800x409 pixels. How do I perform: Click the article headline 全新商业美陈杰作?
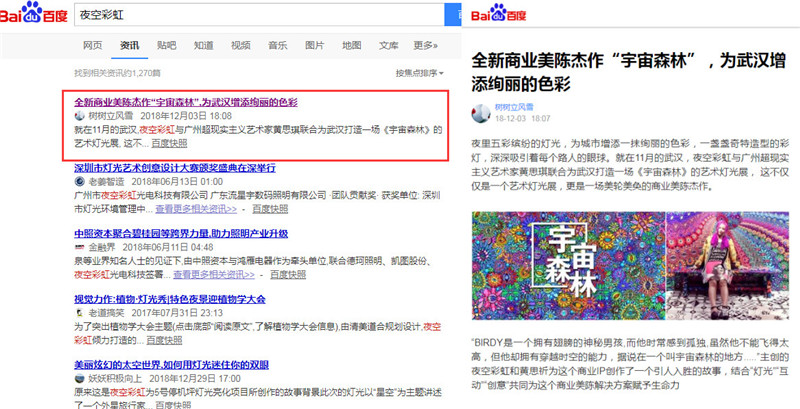point(629,72)
